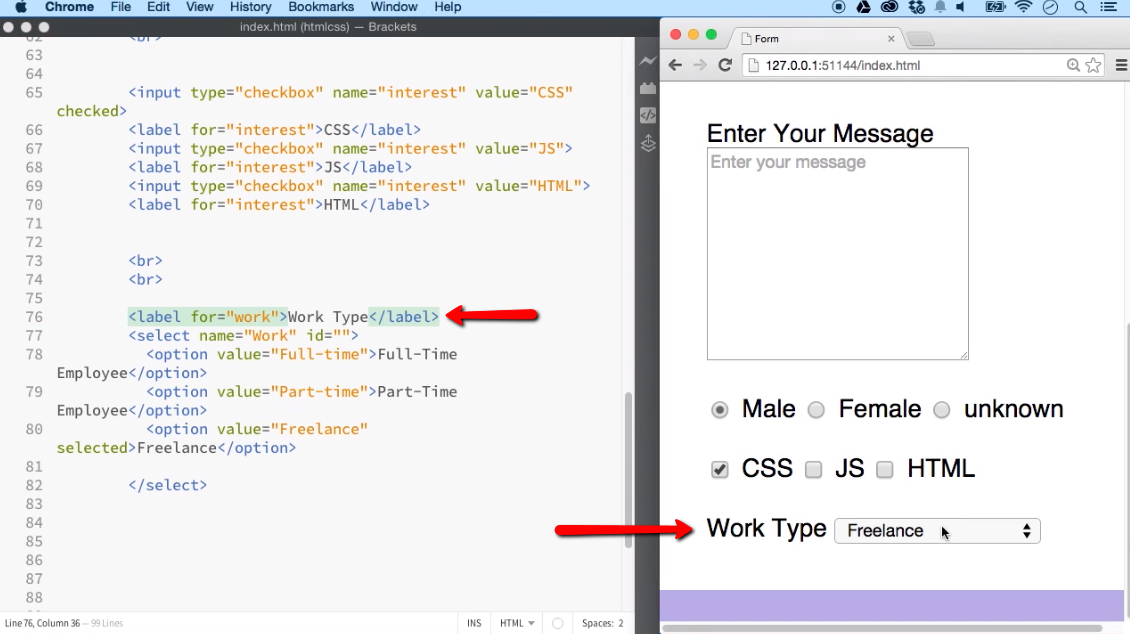Click Spaces: 2 in the status bar
This screenshot has width=1130, height=634.
601,622
